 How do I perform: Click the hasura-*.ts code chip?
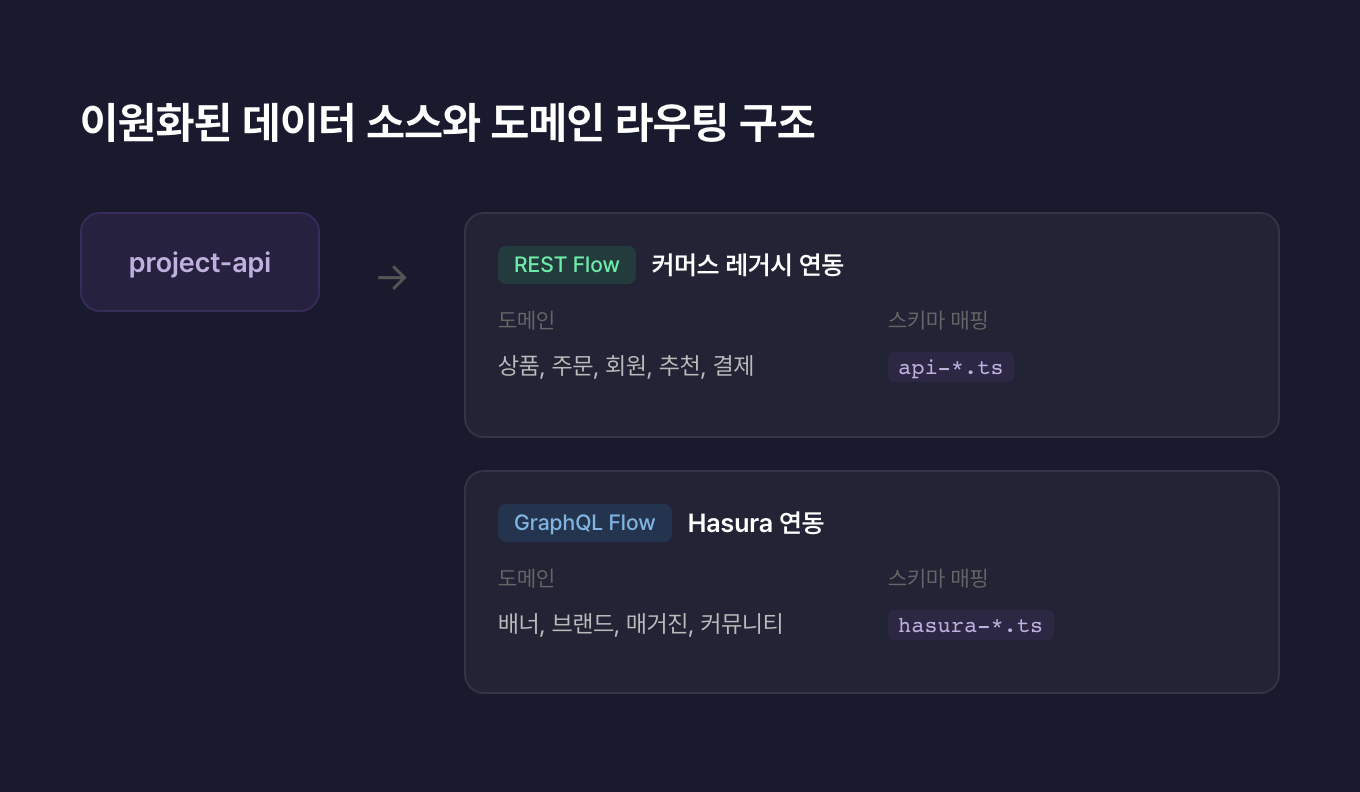(x=970, y=625)
